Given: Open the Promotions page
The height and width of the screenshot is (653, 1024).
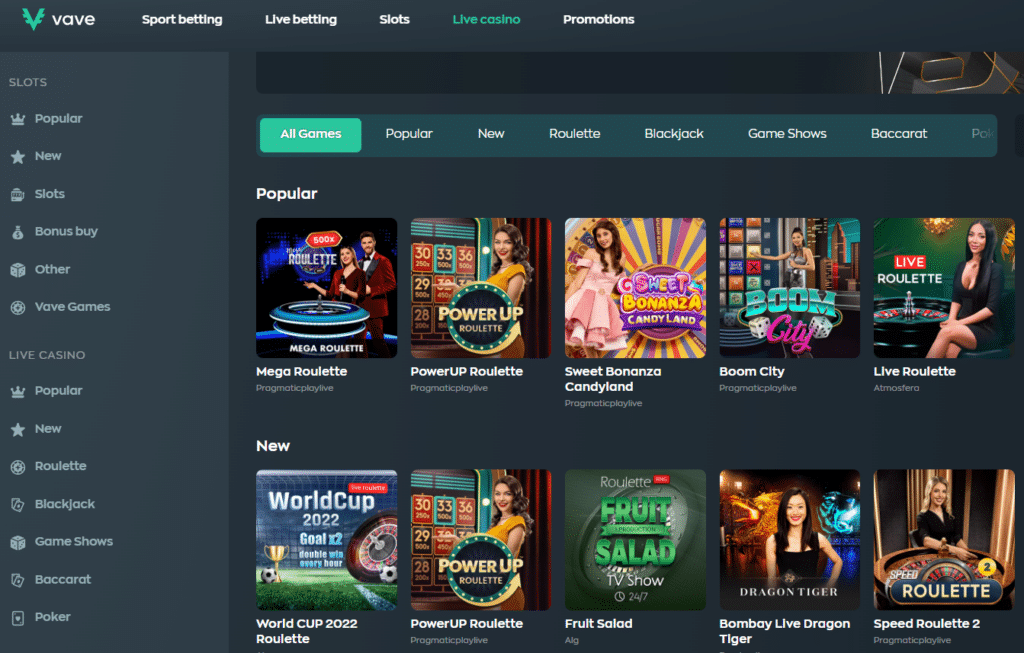Looking at the screenshot, I should pos(599,20).
